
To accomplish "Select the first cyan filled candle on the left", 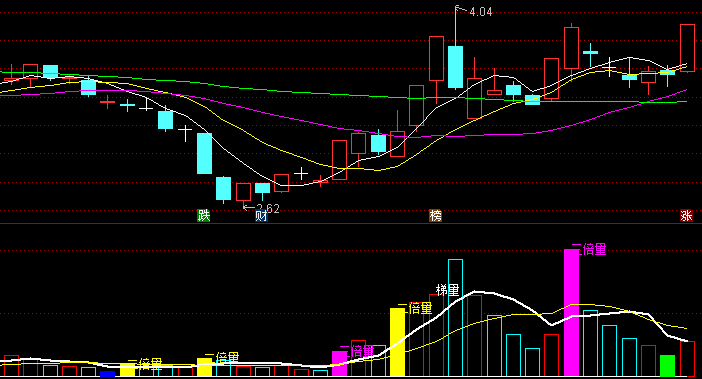I will tap(51, 72).
